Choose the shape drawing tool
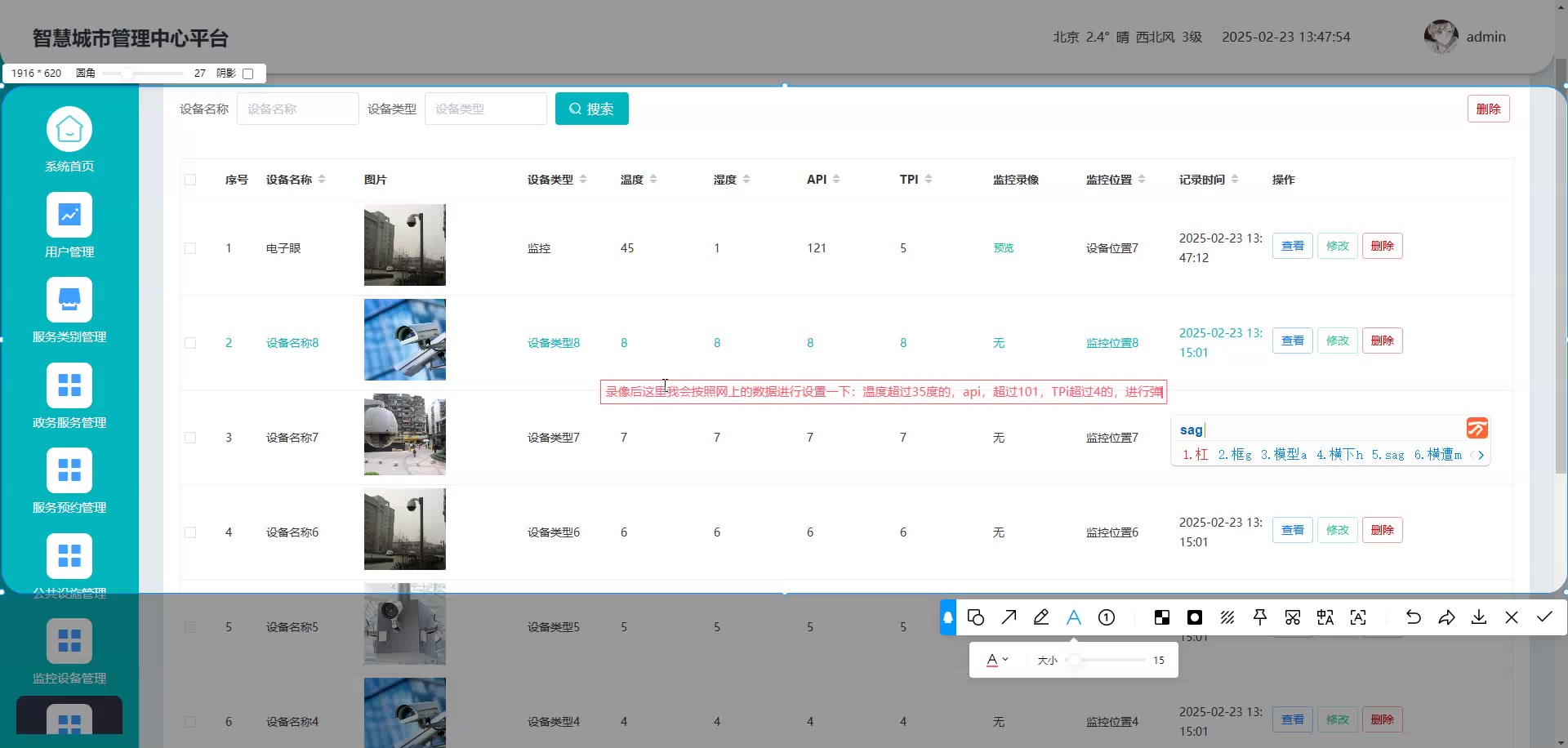Image resolution: width=1568 pixels, height=748 pixels. tap(975, 617)
